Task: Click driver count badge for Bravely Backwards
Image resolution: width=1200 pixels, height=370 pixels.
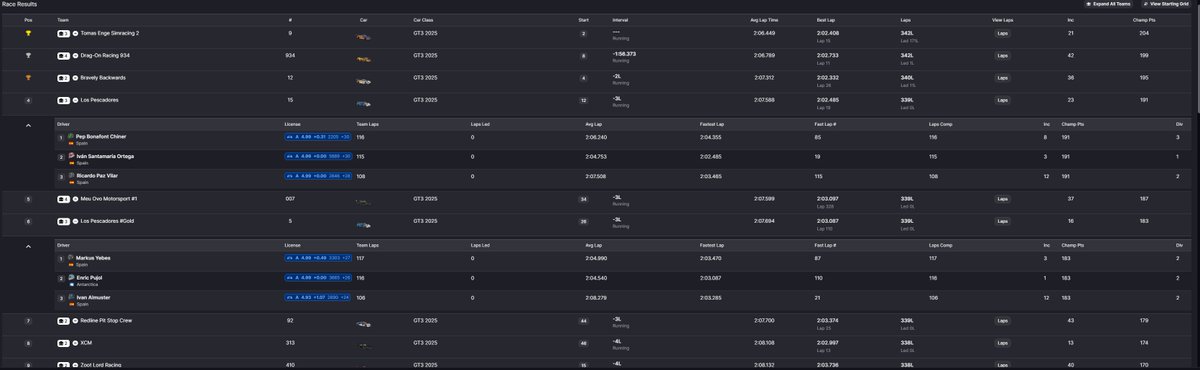Action: pos(63,78)
